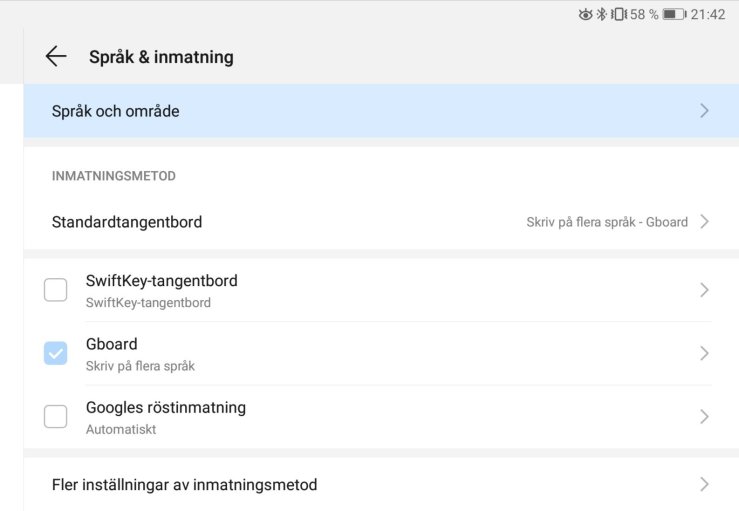Screen dimensions: 739x511
Task: Click the vibrate mode status icon
Action: tap(618, 14)
